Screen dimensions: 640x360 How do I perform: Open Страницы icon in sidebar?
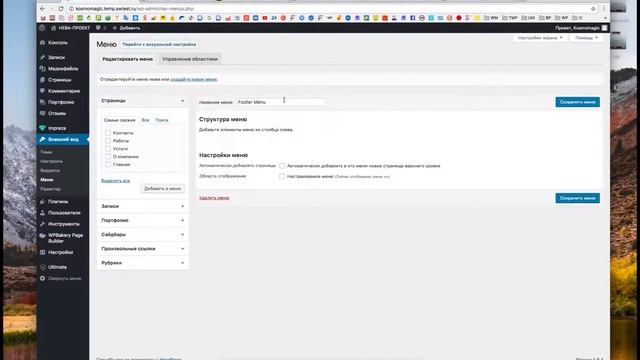coord(42,80)
